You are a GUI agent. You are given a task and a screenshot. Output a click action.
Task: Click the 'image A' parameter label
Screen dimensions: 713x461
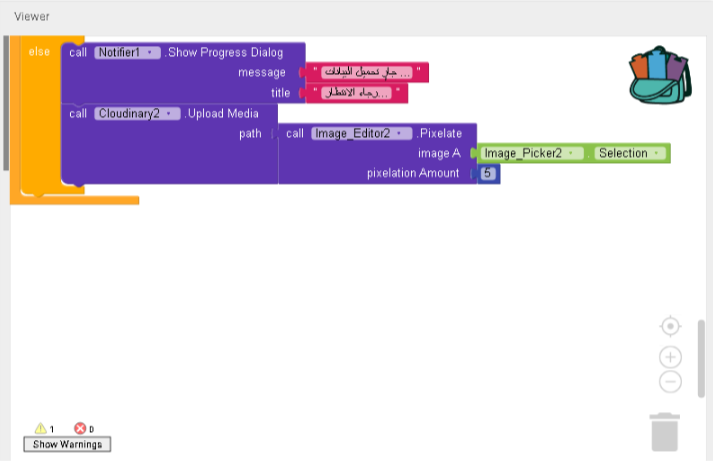[x=439, y=154]
